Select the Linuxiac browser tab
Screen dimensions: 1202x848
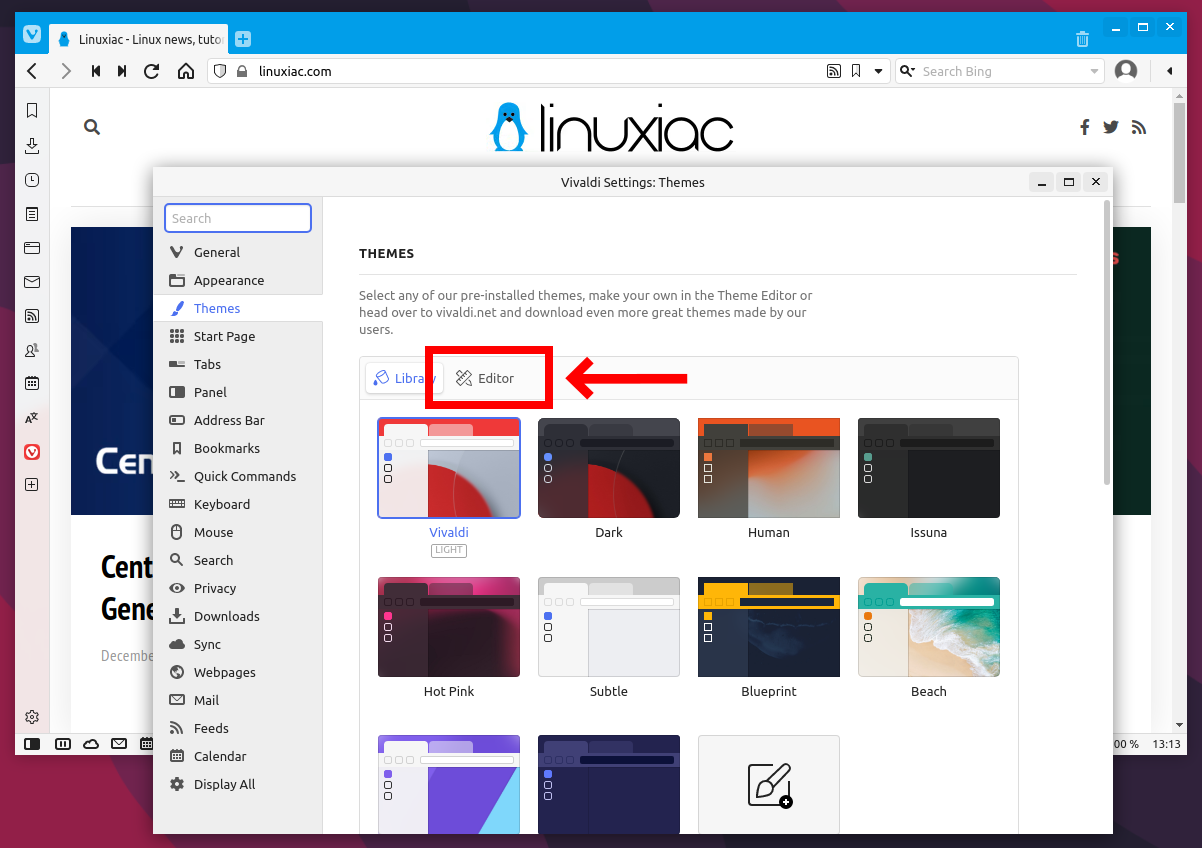(x=139, y=39)
